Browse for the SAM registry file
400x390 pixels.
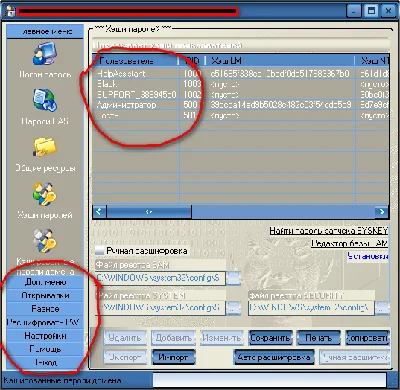[234, 278]
